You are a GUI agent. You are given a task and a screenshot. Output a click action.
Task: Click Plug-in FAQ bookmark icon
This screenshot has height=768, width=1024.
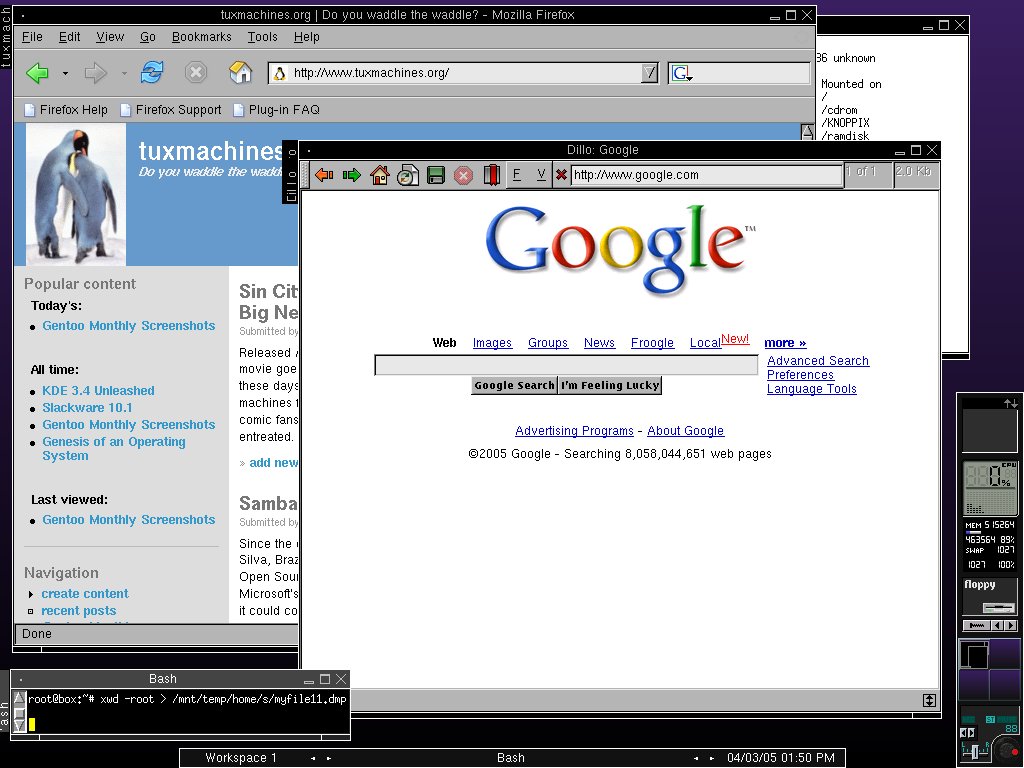pos(238,110)
